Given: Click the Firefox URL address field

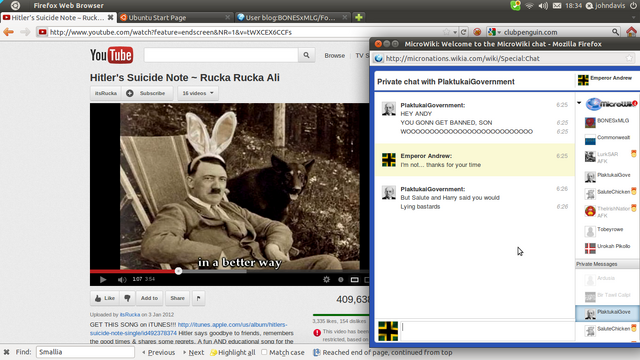Looking at the screenshot, I should (244, 32).
